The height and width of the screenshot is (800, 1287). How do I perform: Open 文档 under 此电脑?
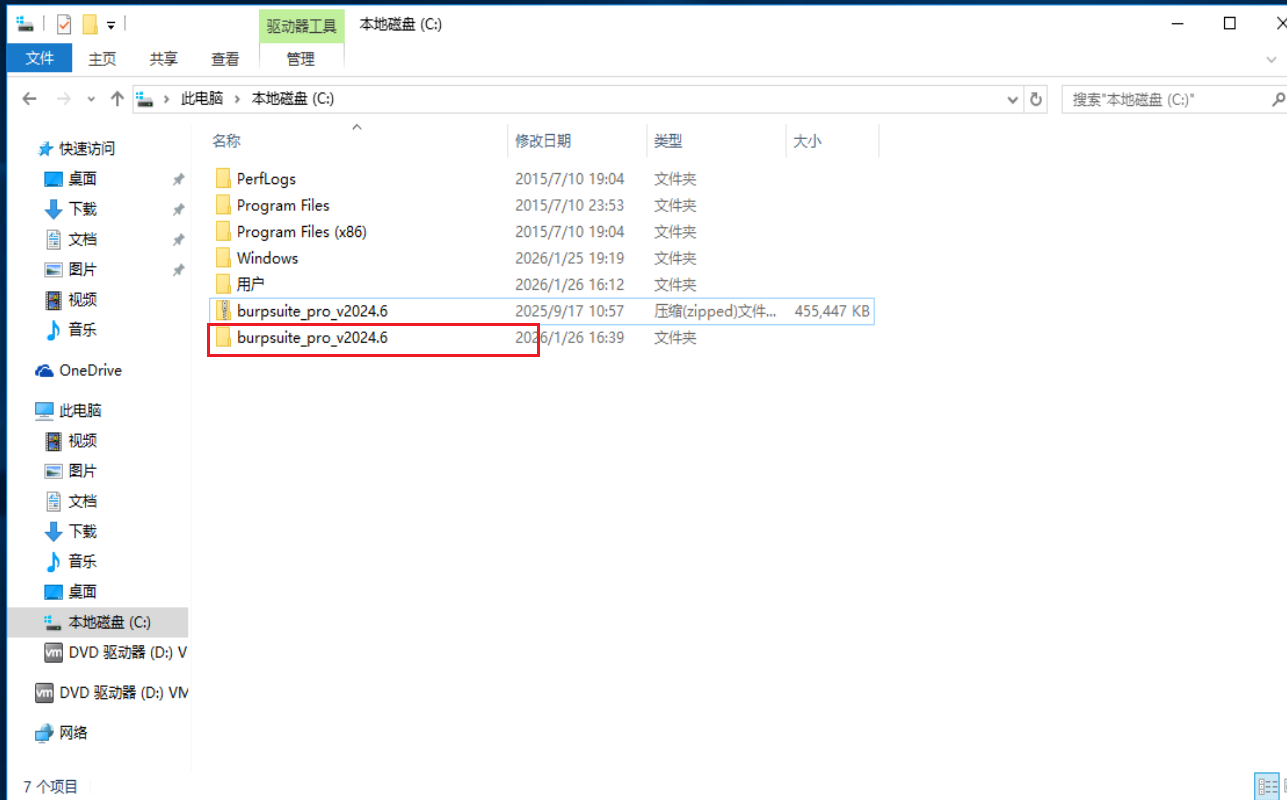83,501
